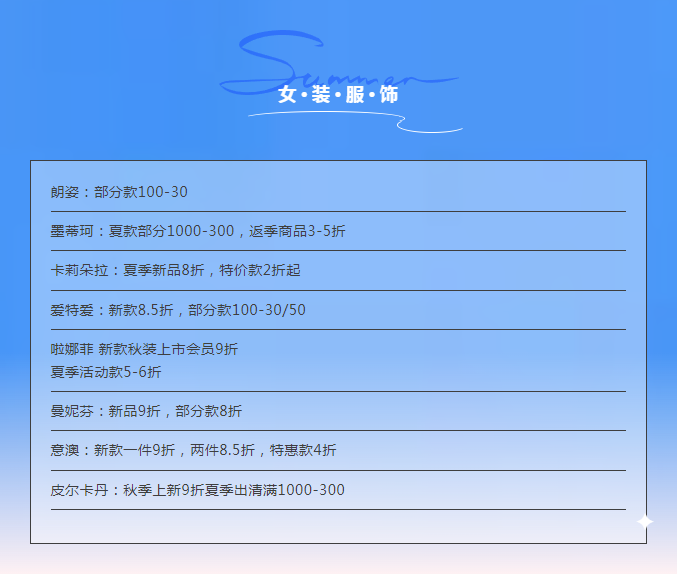677x574 pixels.
Task: Click the 墨蒂珂：夏款部分1000-300 promotion line
Action: (198, 231)
